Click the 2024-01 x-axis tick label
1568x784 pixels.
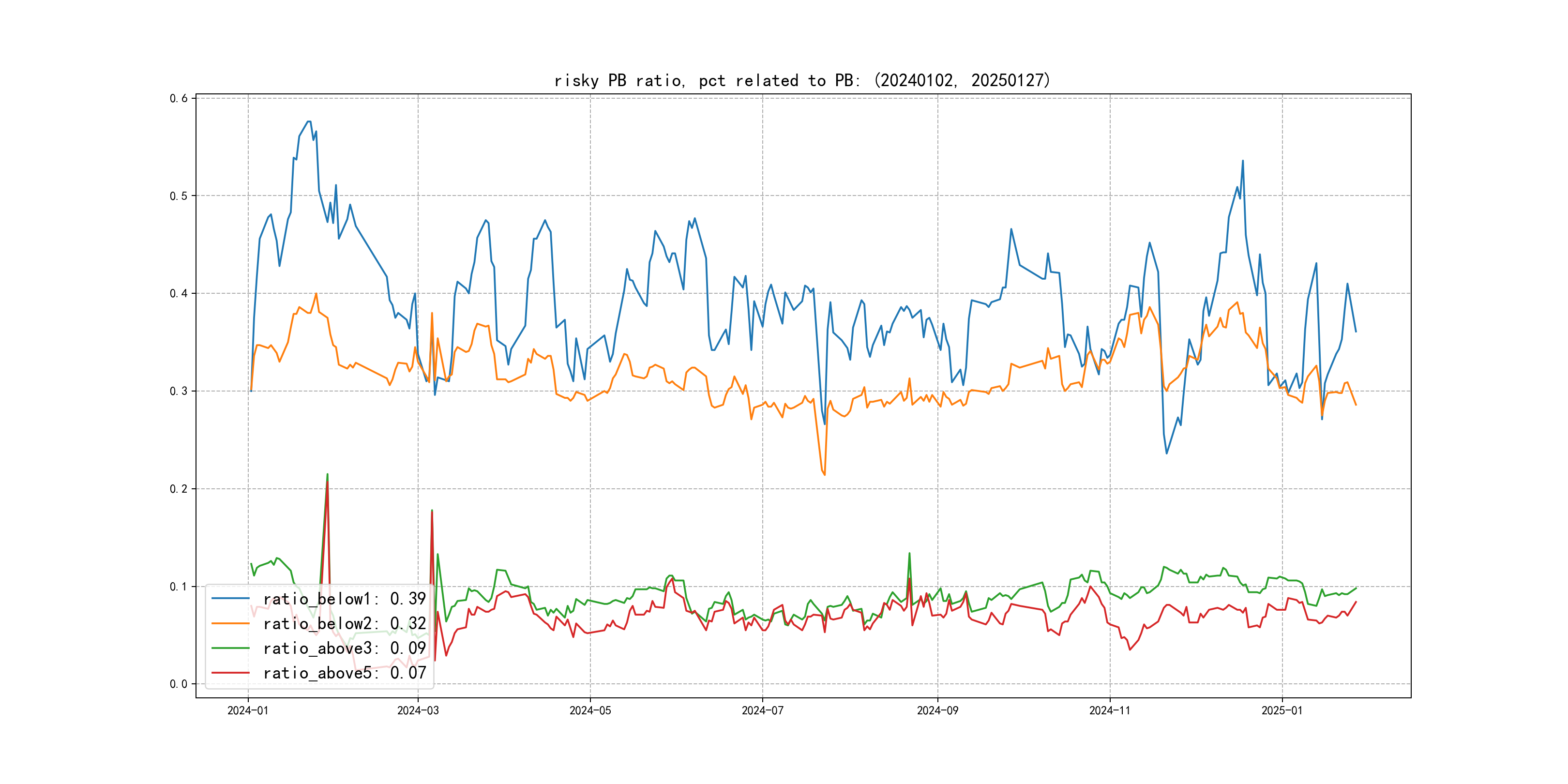point(248,710)
